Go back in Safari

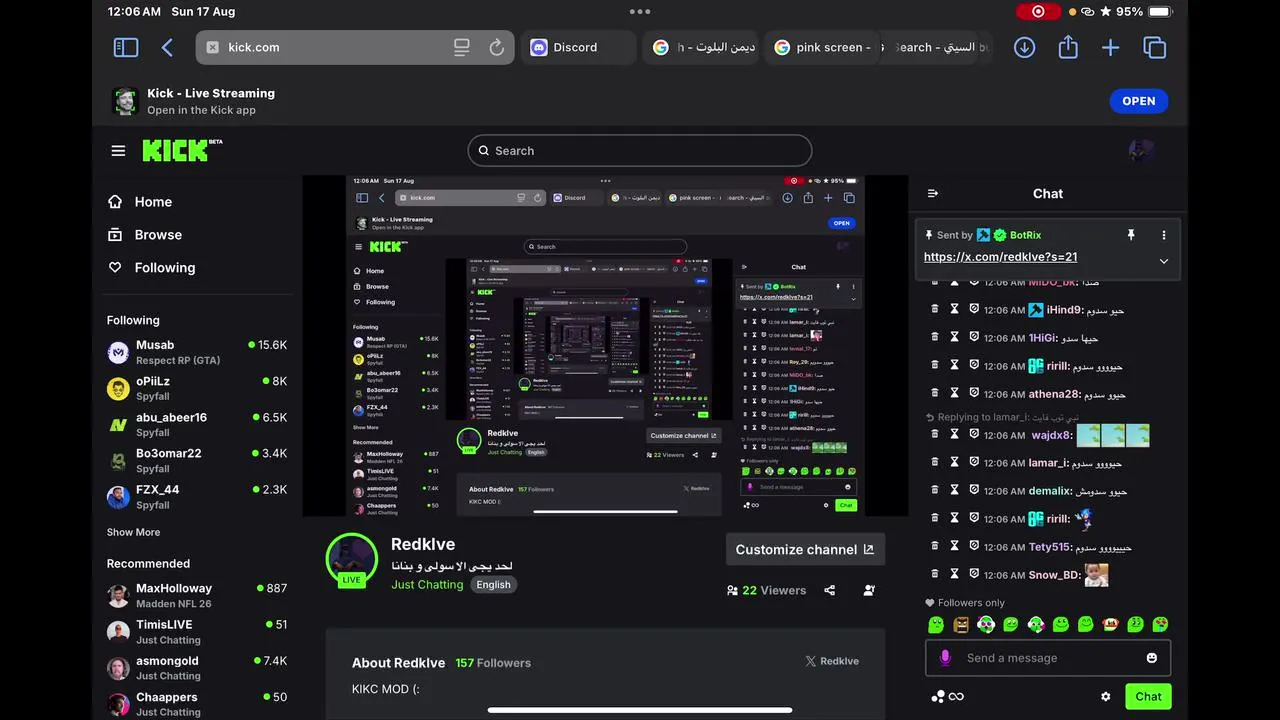pyautogui.click(x=167, y=47)
